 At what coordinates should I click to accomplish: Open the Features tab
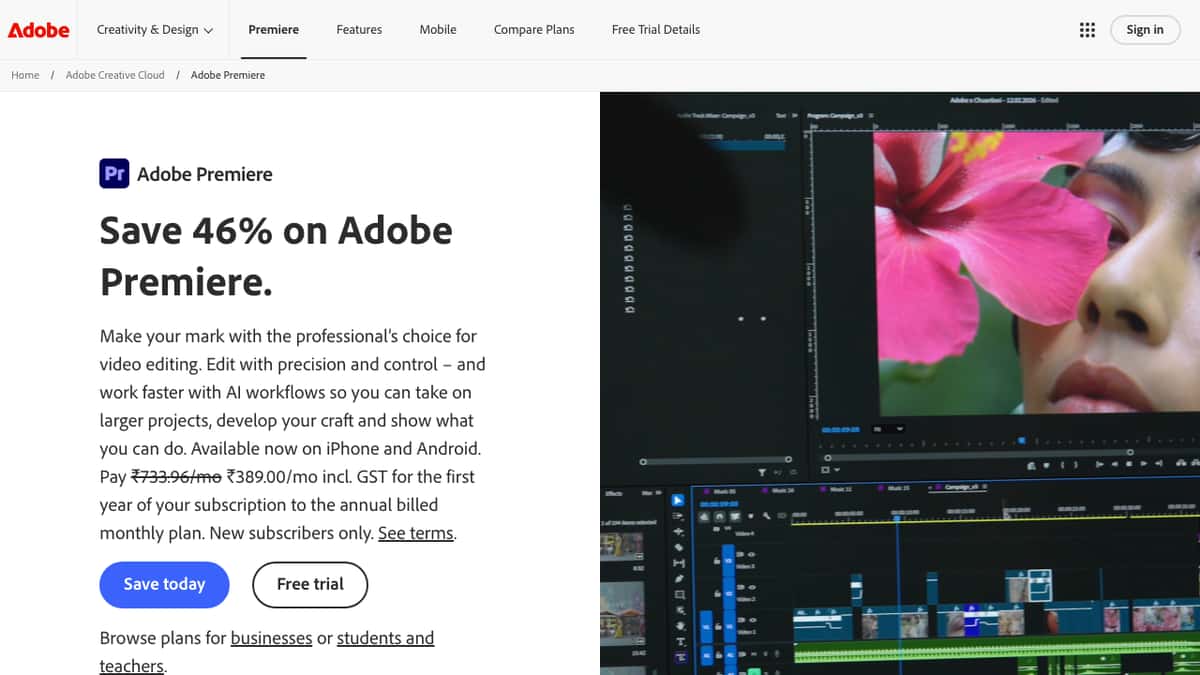point(359,30)
